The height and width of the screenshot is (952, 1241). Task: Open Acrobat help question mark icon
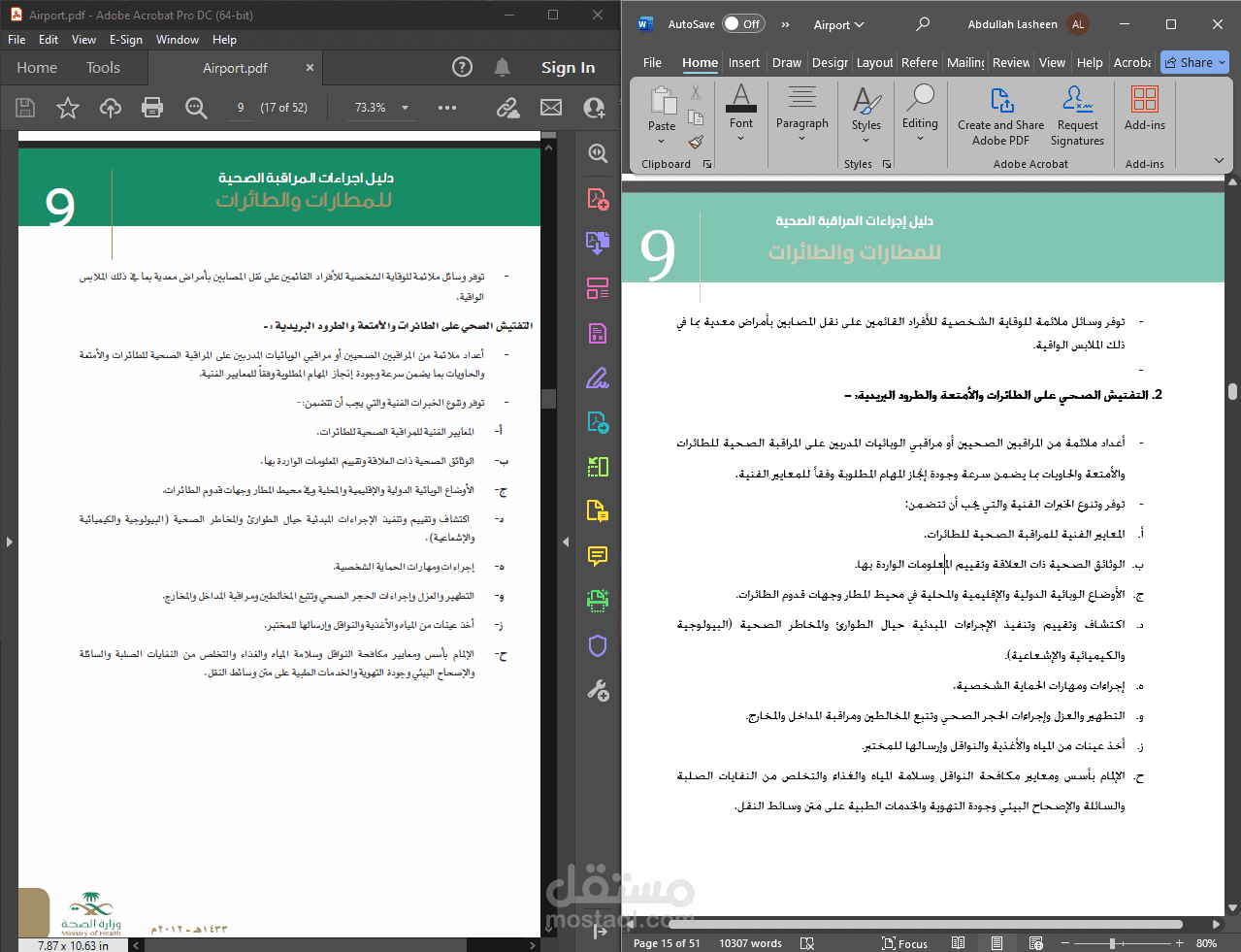pyautogui.click(x=463, y=67)
